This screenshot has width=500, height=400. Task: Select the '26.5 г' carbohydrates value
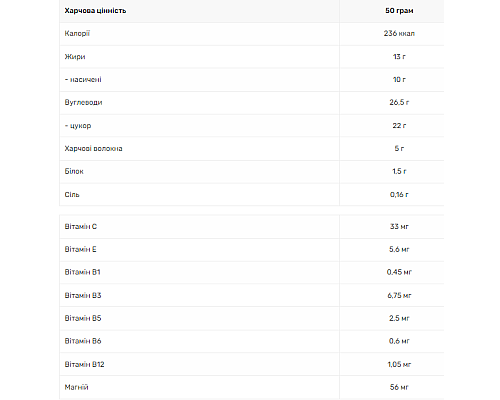pos(399,103)
